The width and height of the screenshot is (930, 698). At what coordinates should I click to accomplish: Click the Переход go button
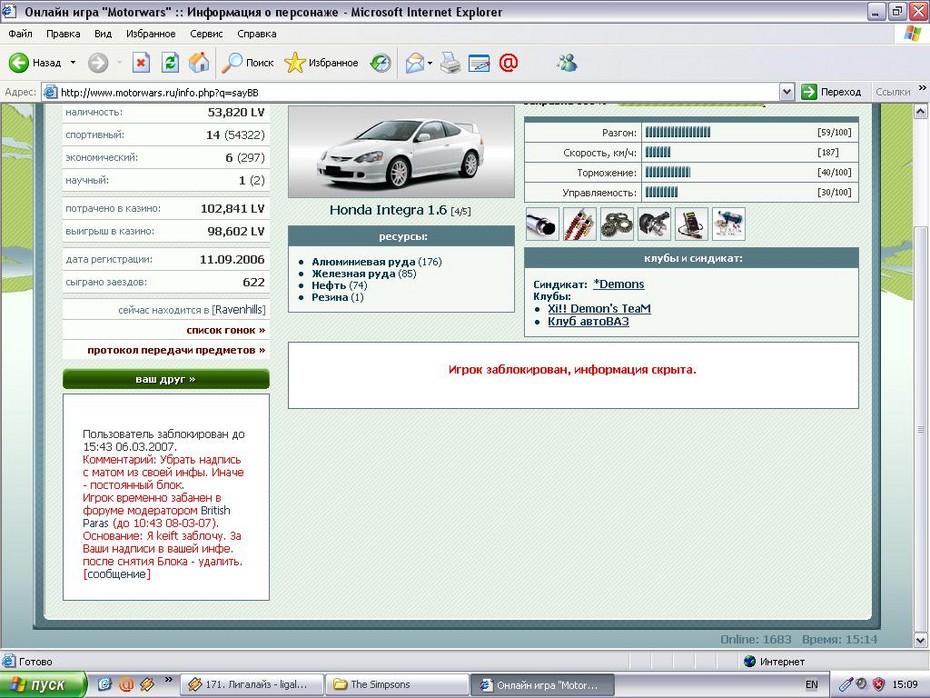831,92
